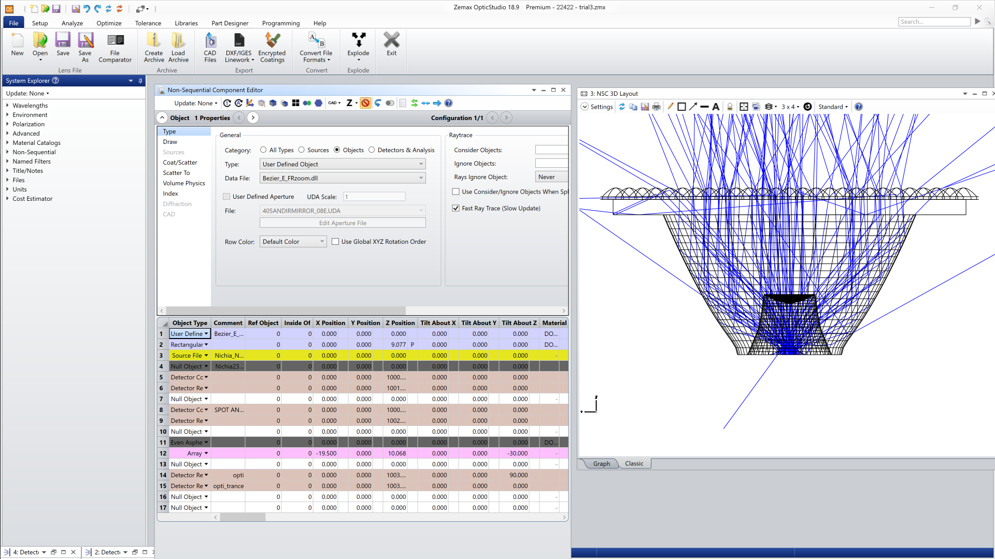Select Array object type cell in row 12
Screen dimensions: 995x559
pyautogui.click(x=189, y=454)
